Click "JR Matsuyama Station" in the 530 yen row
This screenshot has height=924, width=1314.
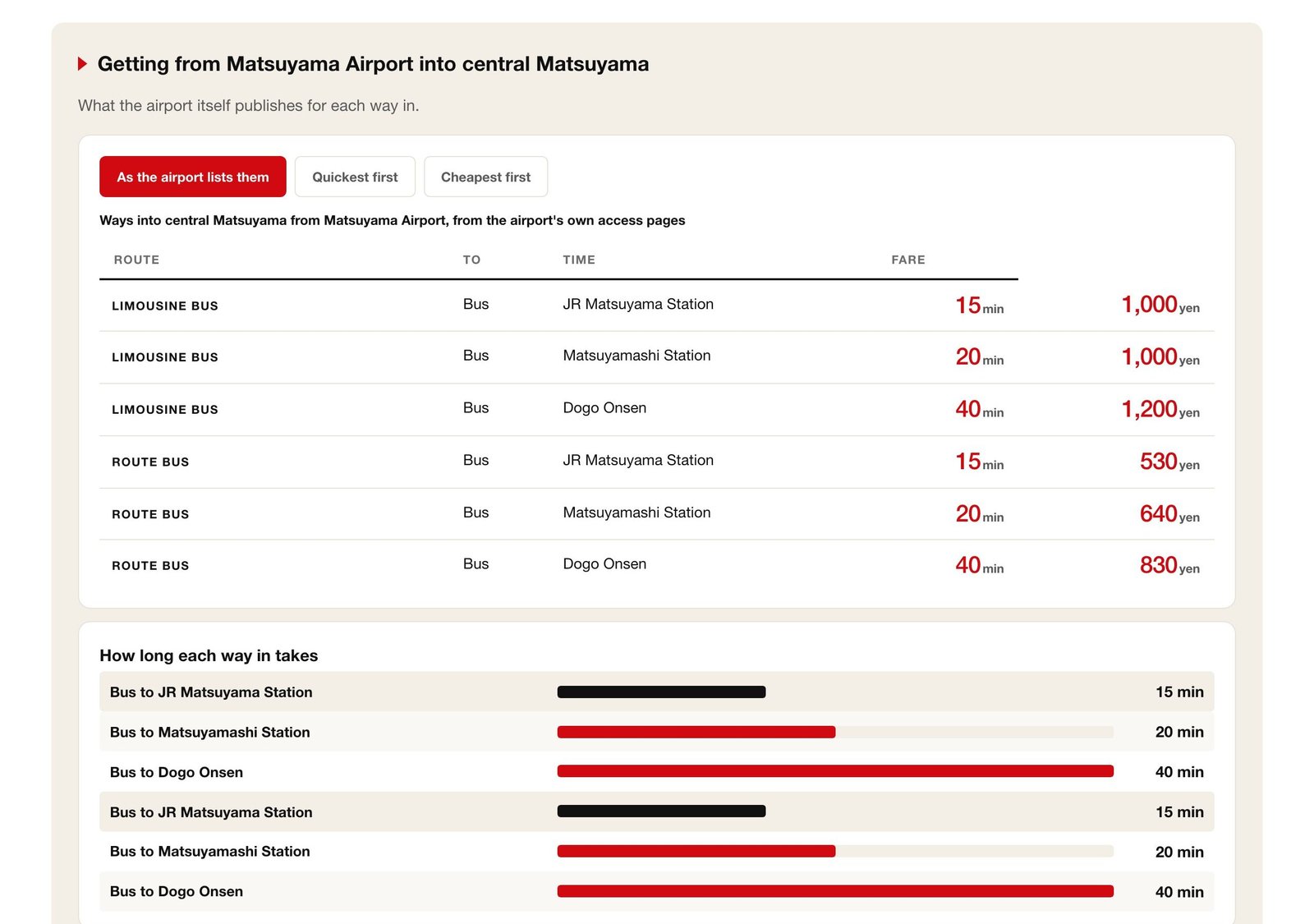[x=638, y=460]
